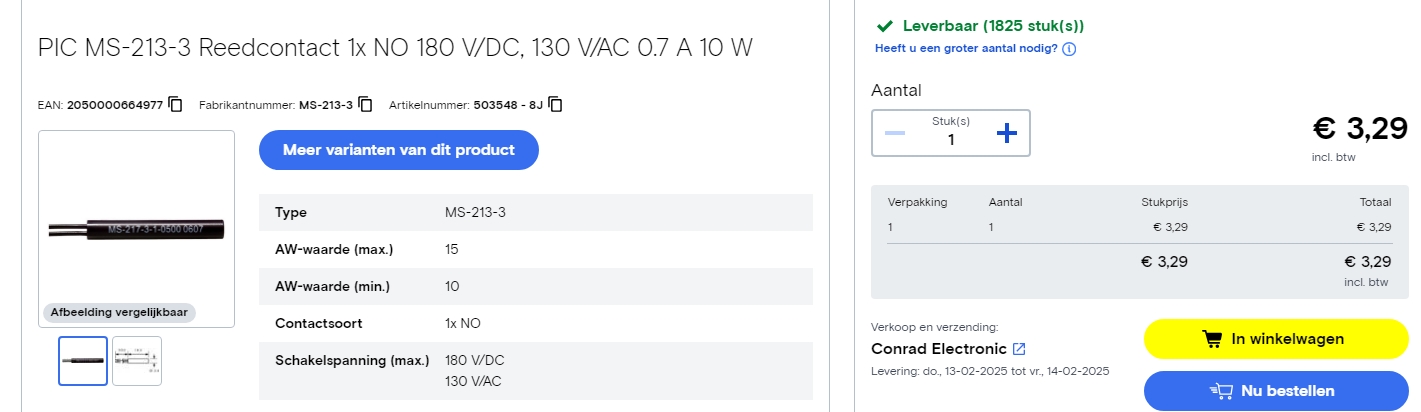Copy the EAN number icon
The width and height of the screenshot is (1421, 412).
tap(175, 104)
